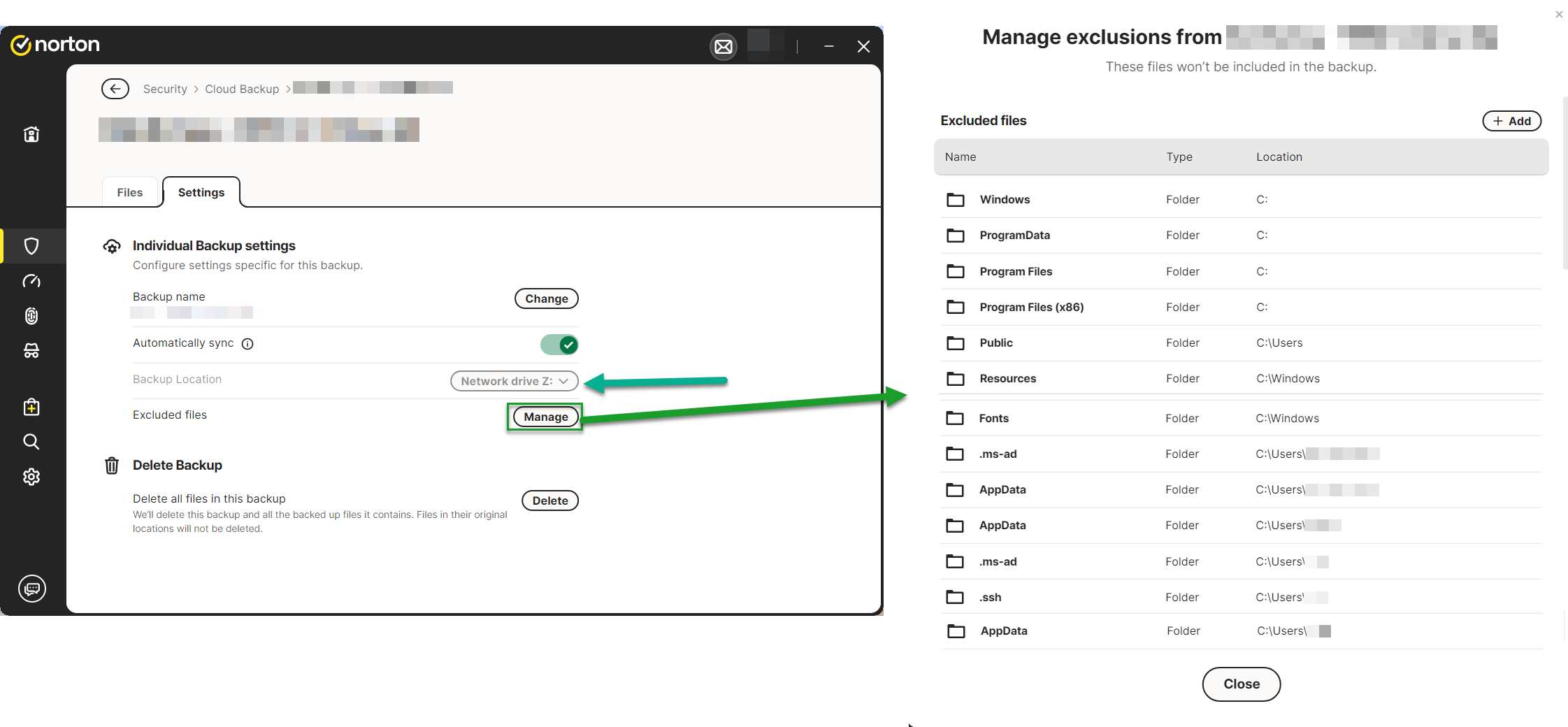This screenshot has height=727, width=1568.
Task: Click the Fonts folder icon
Action: click(x=955, y=418)
